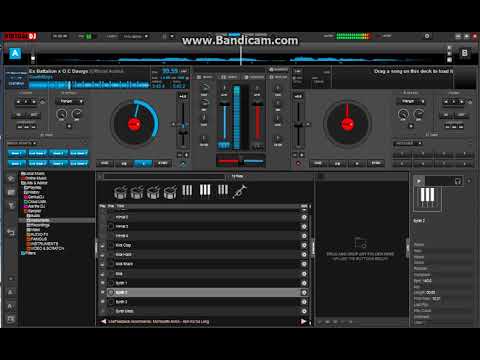The image size is (480, 360).
Task: Expand the Sampler tree node
Action: click(33, 211)
